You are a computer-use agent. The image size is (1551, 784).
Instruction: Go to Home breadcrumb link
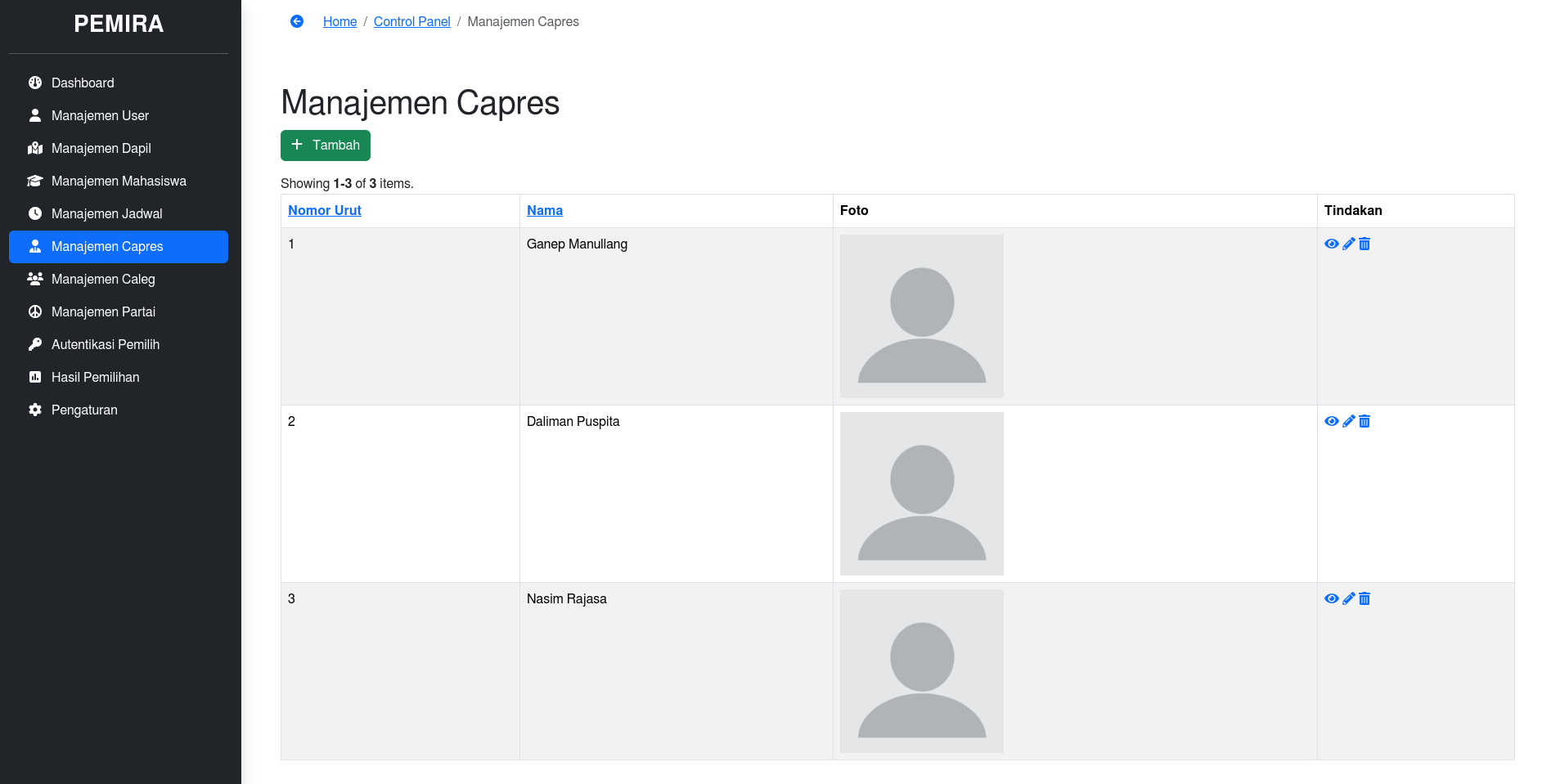(339, 21)
